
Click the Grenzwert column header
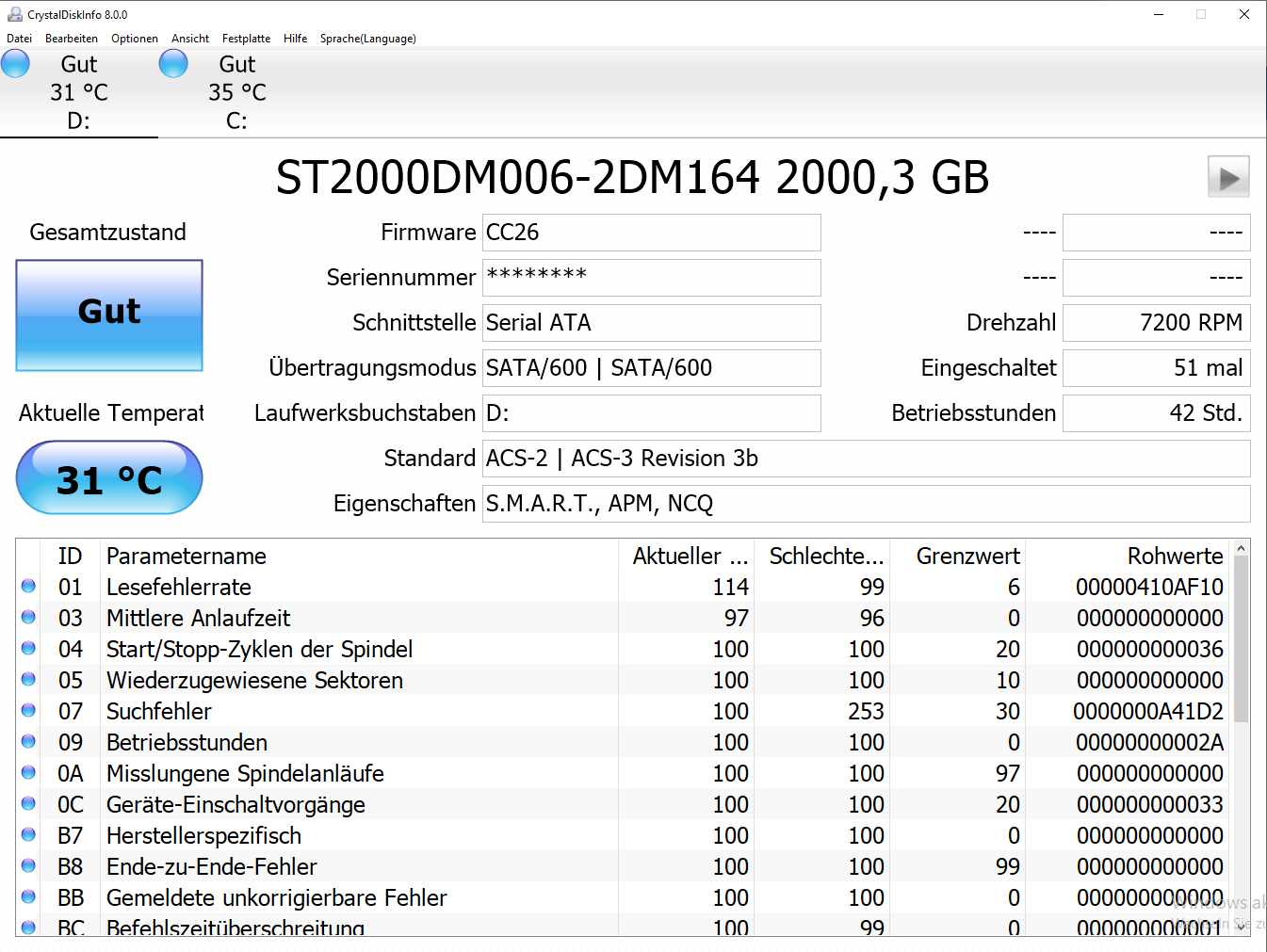958,556
